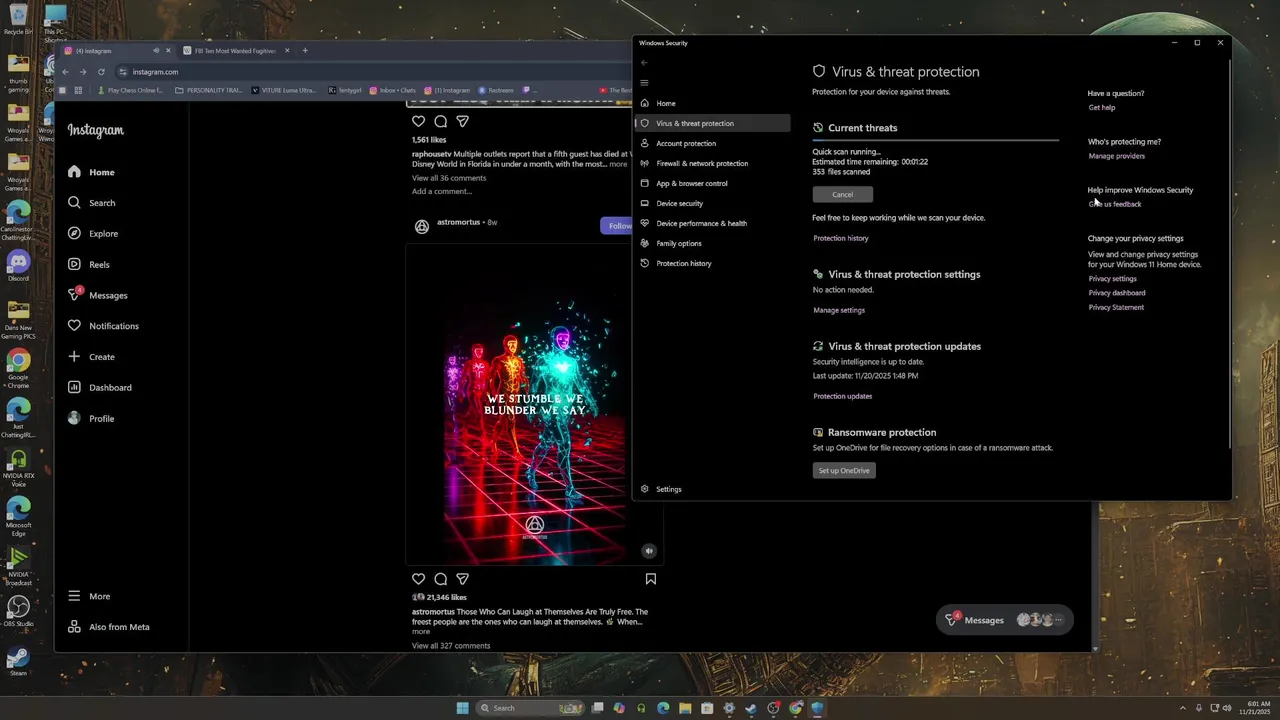Open Instagram Explore

(x=93, y=234)
